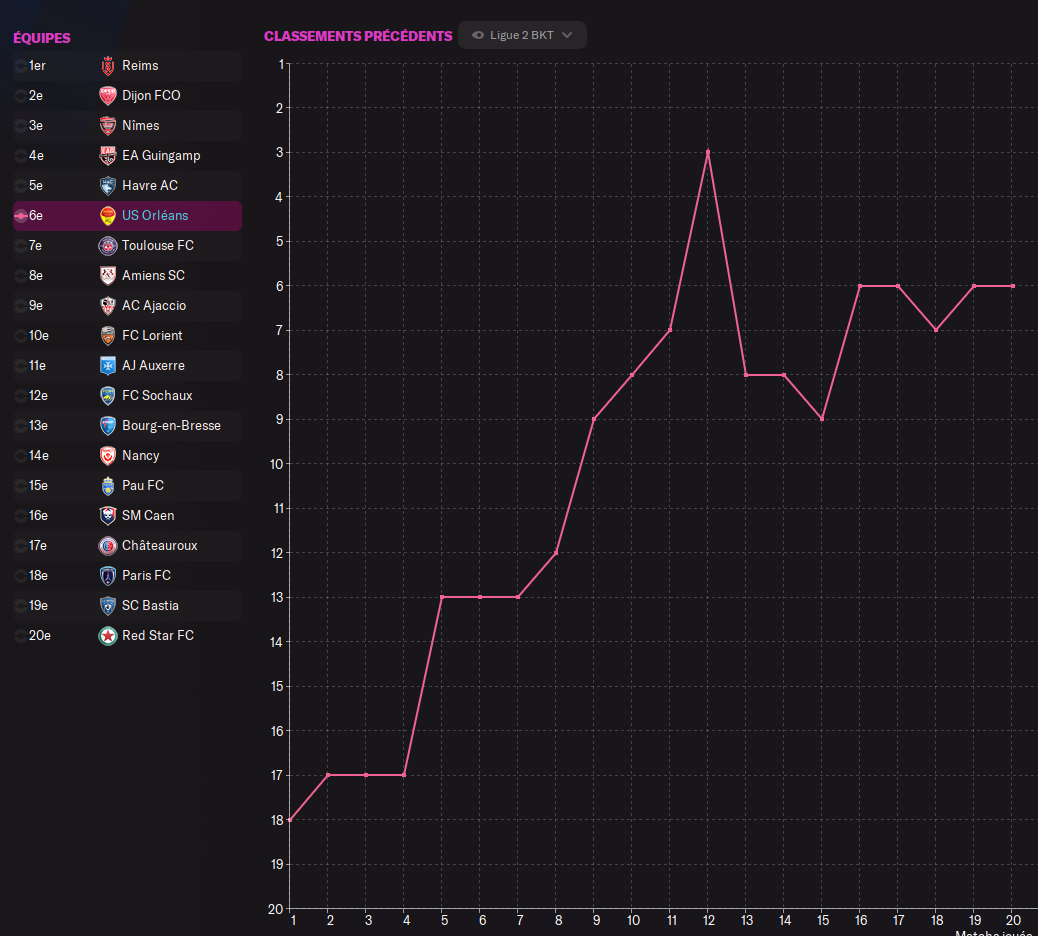Click the Reims club badge
1038x936 pixels.
tap(107, 66)
